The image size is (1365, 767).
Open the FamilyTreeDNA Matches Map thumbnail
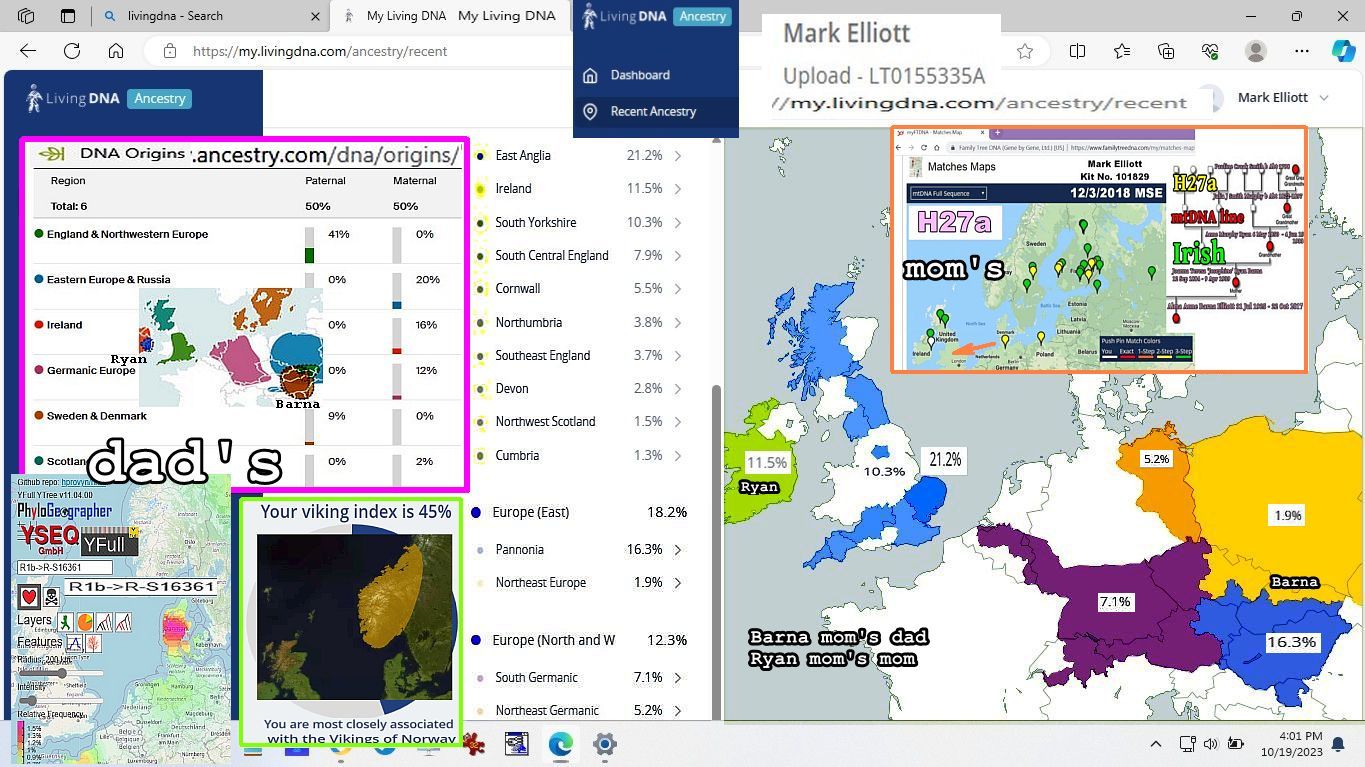[1099, 249]
